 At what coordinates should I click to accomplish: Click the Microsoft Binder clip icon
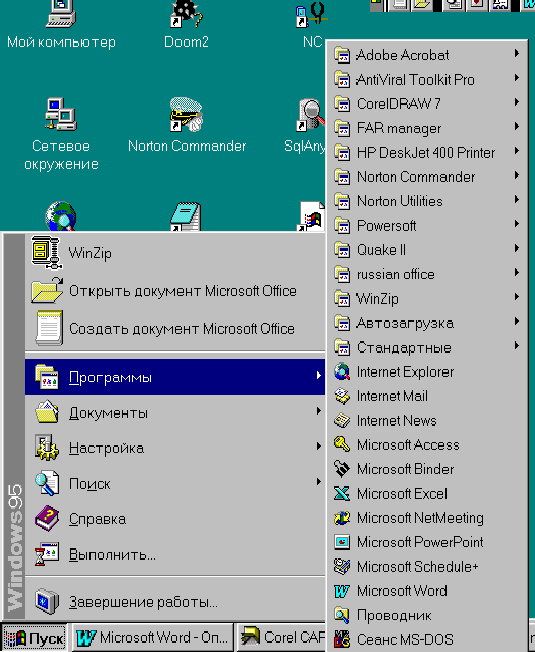point(342,469)
